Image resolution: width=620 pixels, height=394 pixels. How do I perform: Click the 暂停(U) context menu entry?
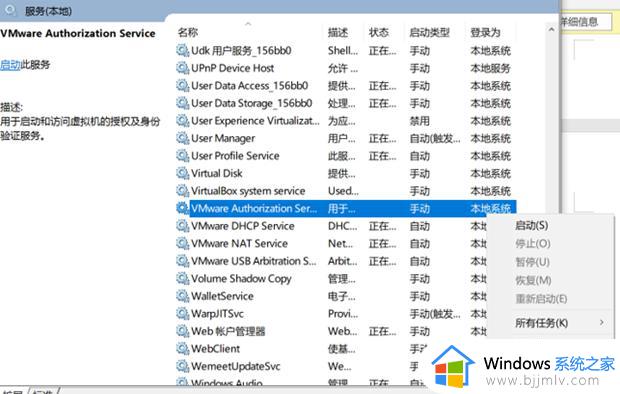point(532,262)
